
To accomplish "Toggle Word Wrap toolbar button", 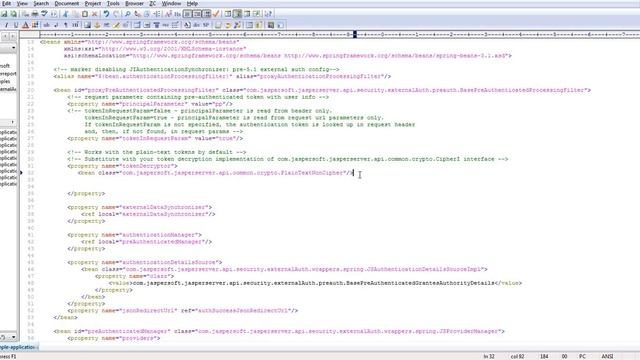I will point(187,14).
